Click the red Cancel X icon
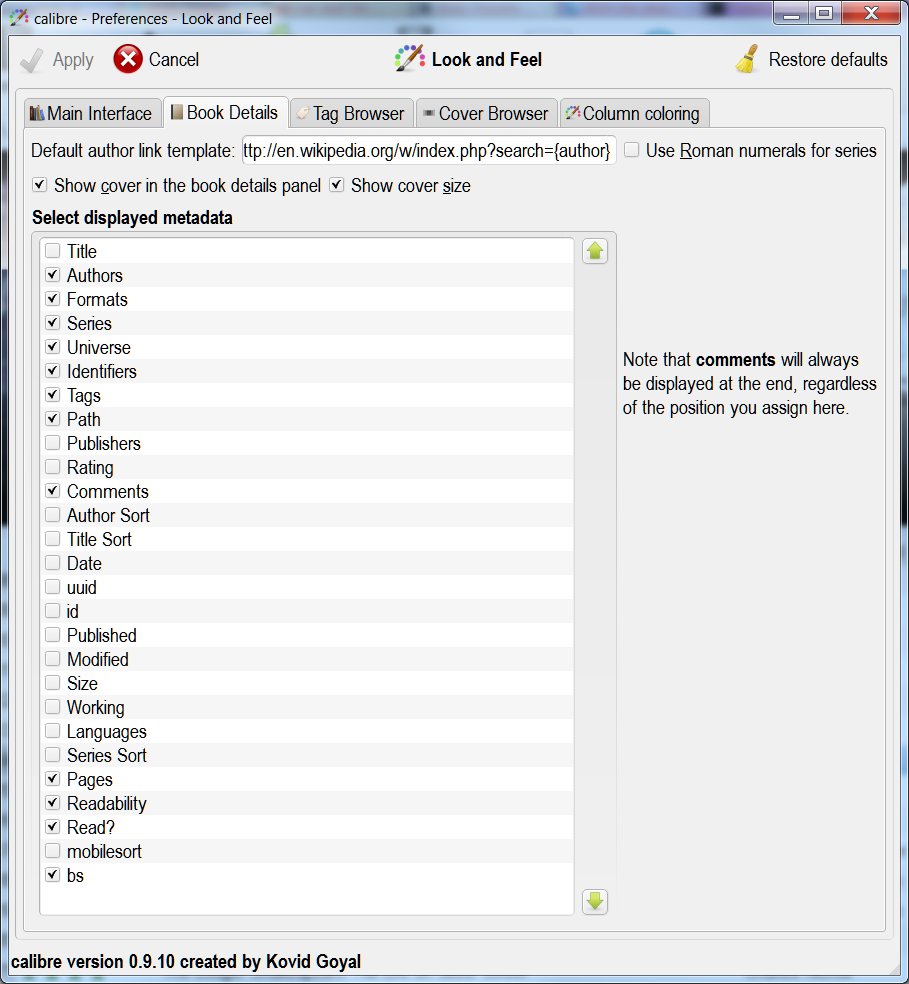 point(128,59)
